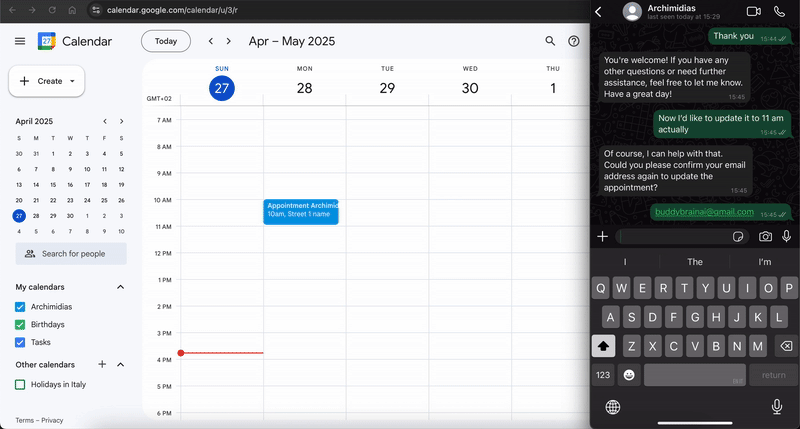
Task: Start a video call with Archimidias
Action: tap(754, 11)
